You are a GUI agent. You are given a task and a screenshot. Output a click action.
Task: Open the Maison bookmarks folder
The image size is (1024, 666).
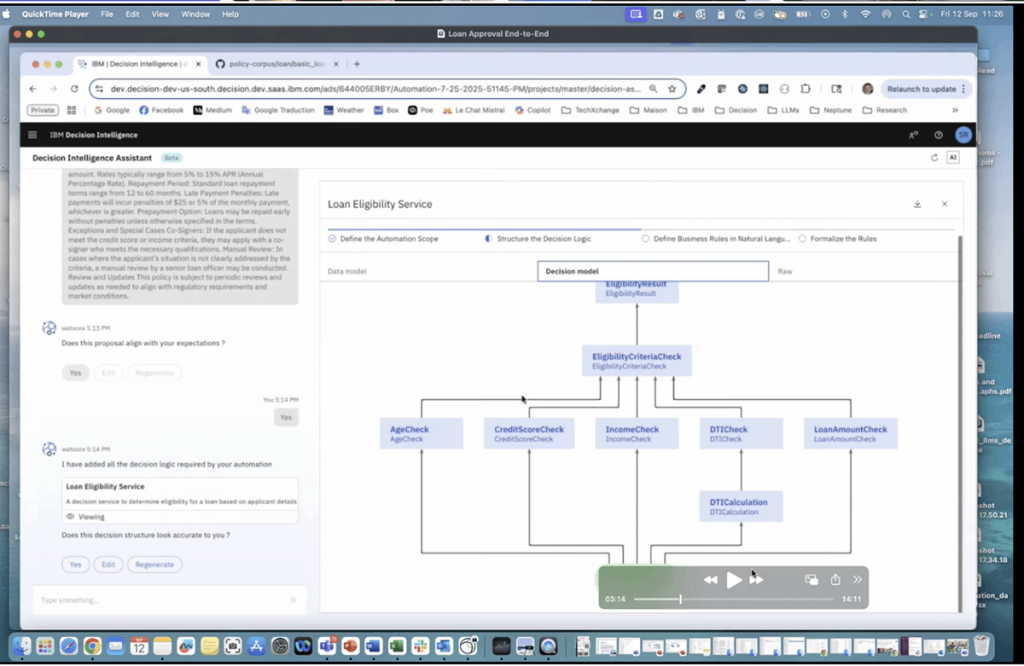click(x=648, y=110)
